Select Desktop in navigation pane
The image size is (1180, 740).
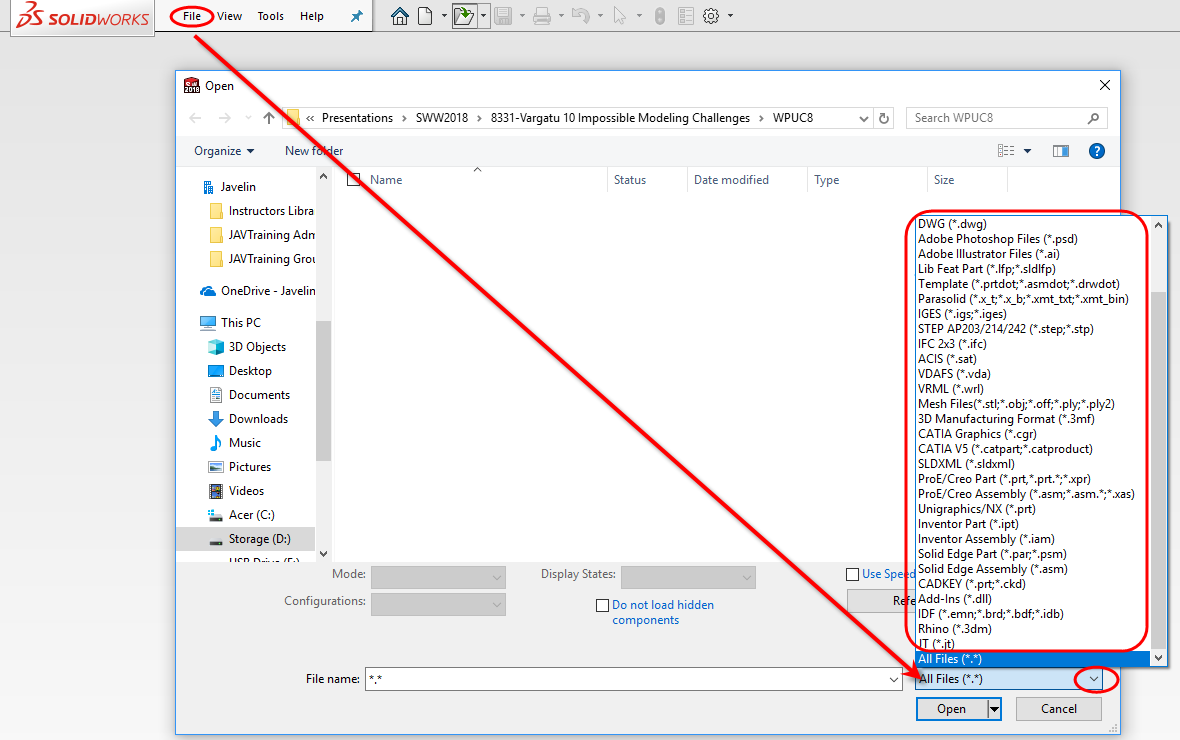[250, 371]
